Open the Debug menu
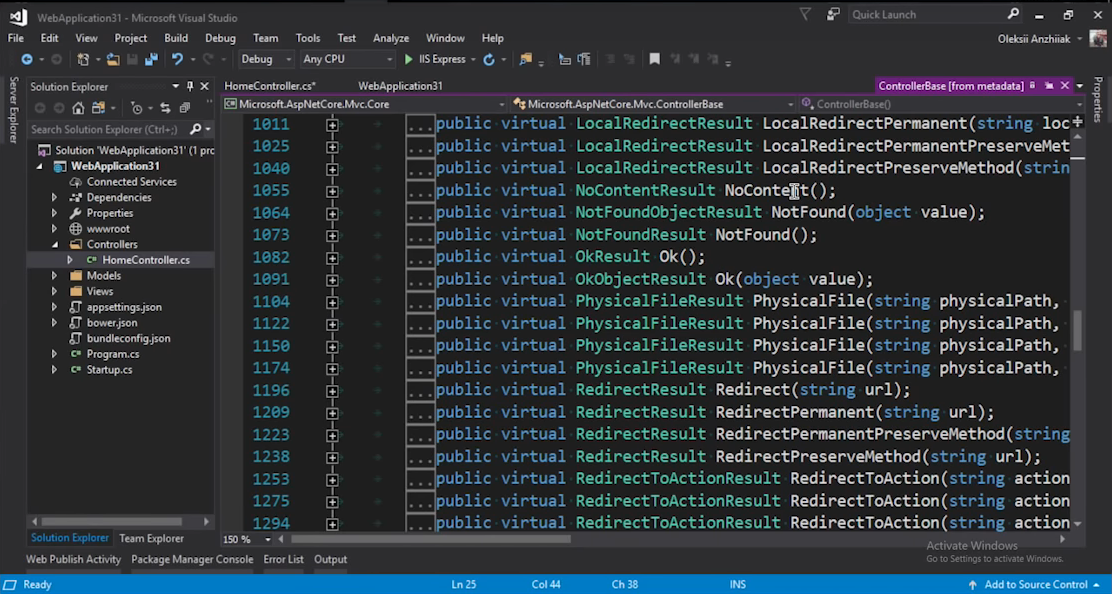The image size is (1112, 594). coord(221,38)
